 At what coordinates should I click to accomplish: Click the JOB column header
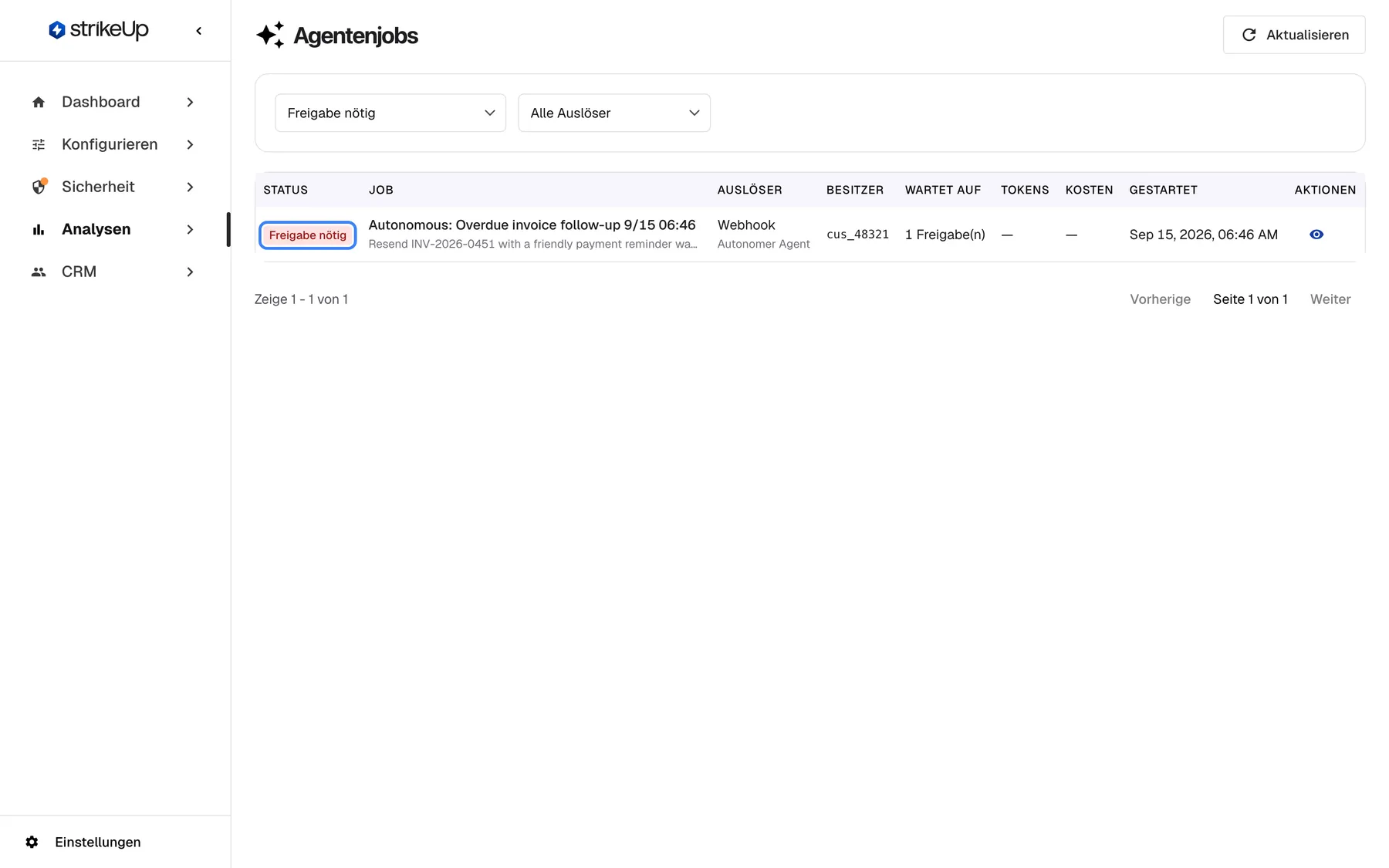[381, 190]
